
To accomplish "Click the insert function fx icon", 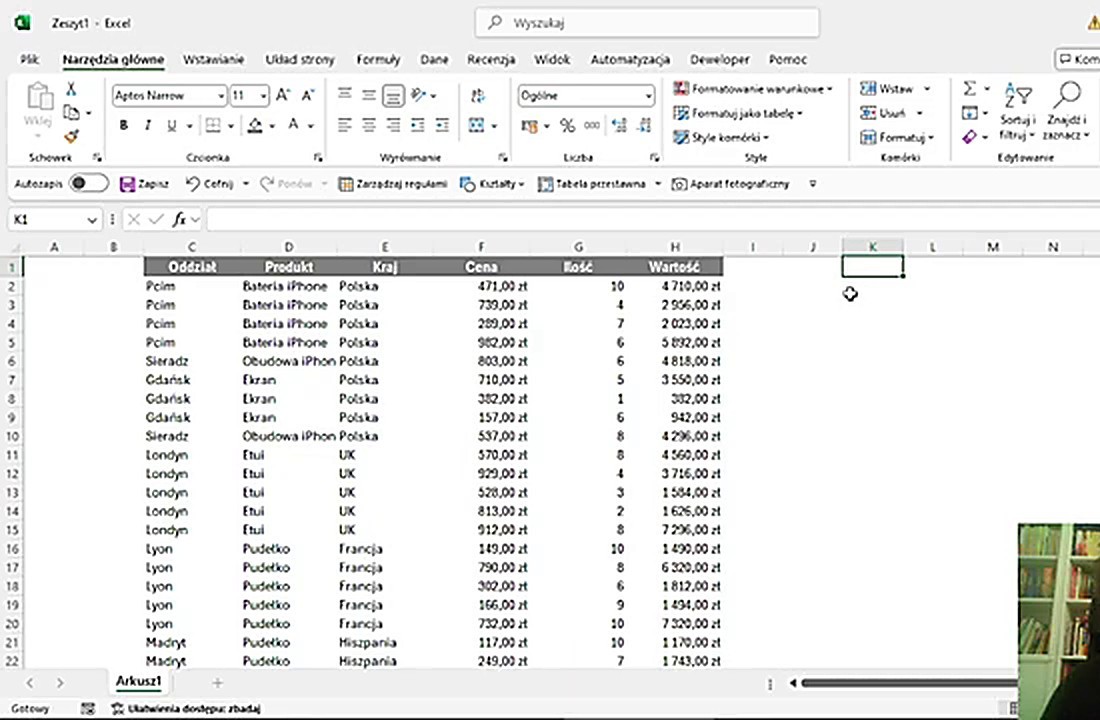I will point(179,220).
